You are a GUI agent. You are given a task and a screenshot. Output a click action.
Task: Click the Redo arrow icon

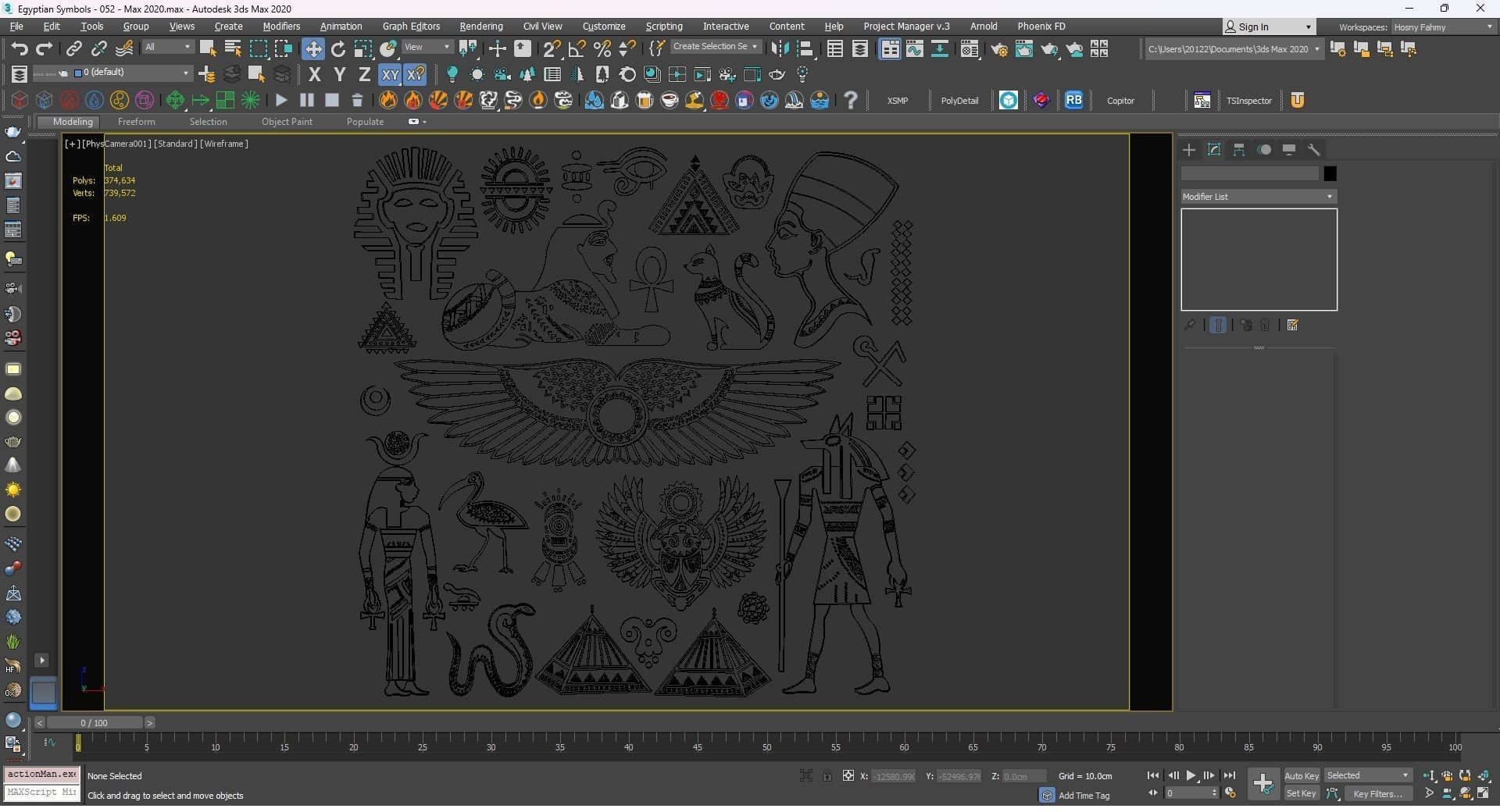[45, 48]
